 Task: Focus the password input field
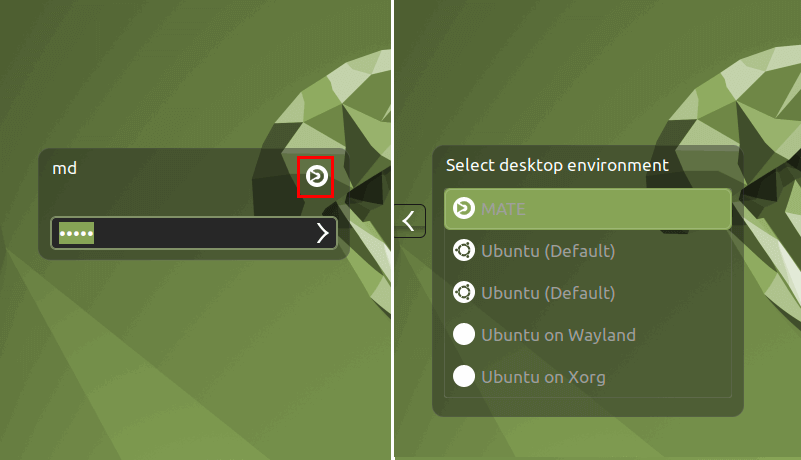click(x=194, y=233)
